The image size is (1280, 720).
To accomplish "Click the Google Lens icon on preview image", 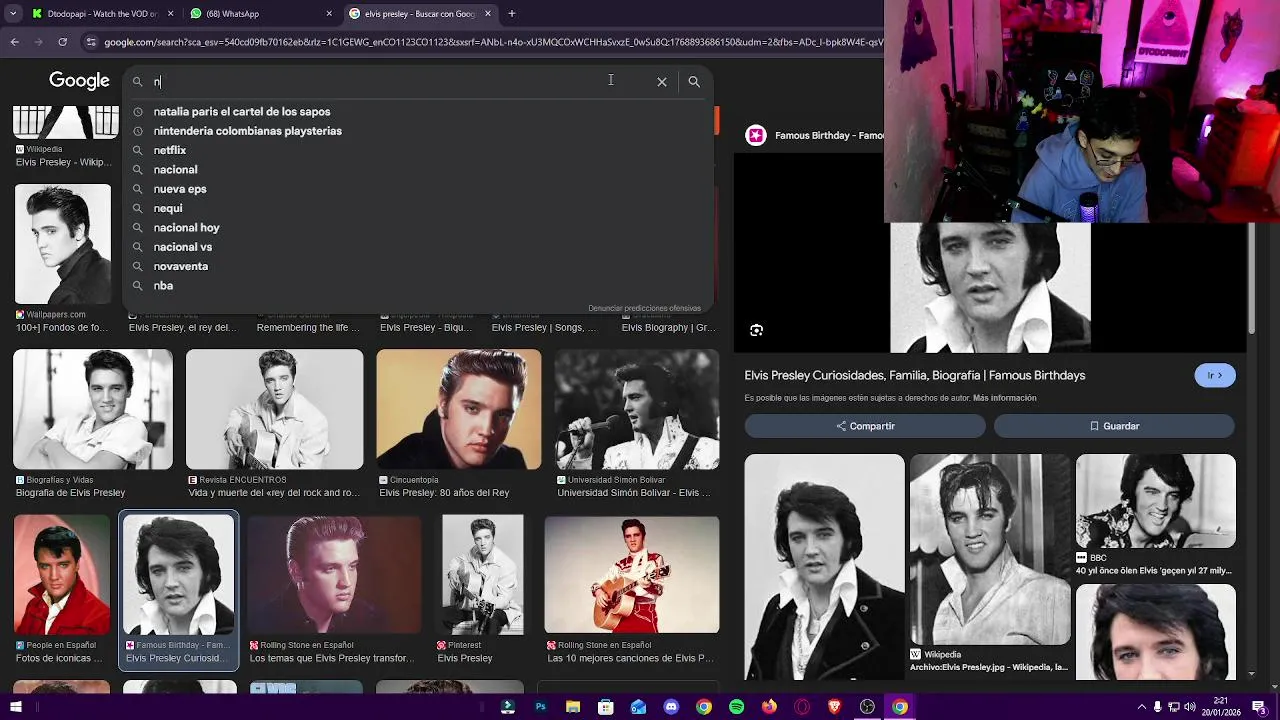I will coord(757,330).
